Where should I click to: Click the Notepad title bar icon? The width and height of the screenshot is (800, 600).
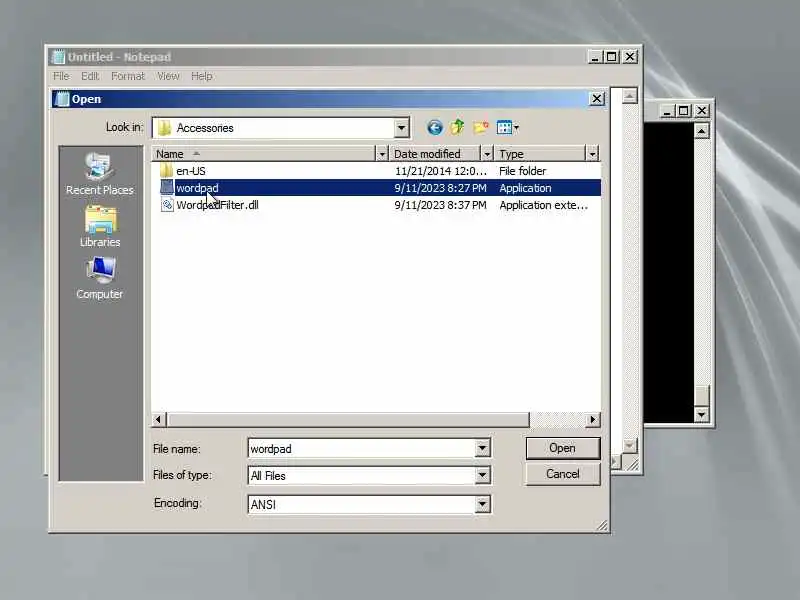click(x=58, y=57)
